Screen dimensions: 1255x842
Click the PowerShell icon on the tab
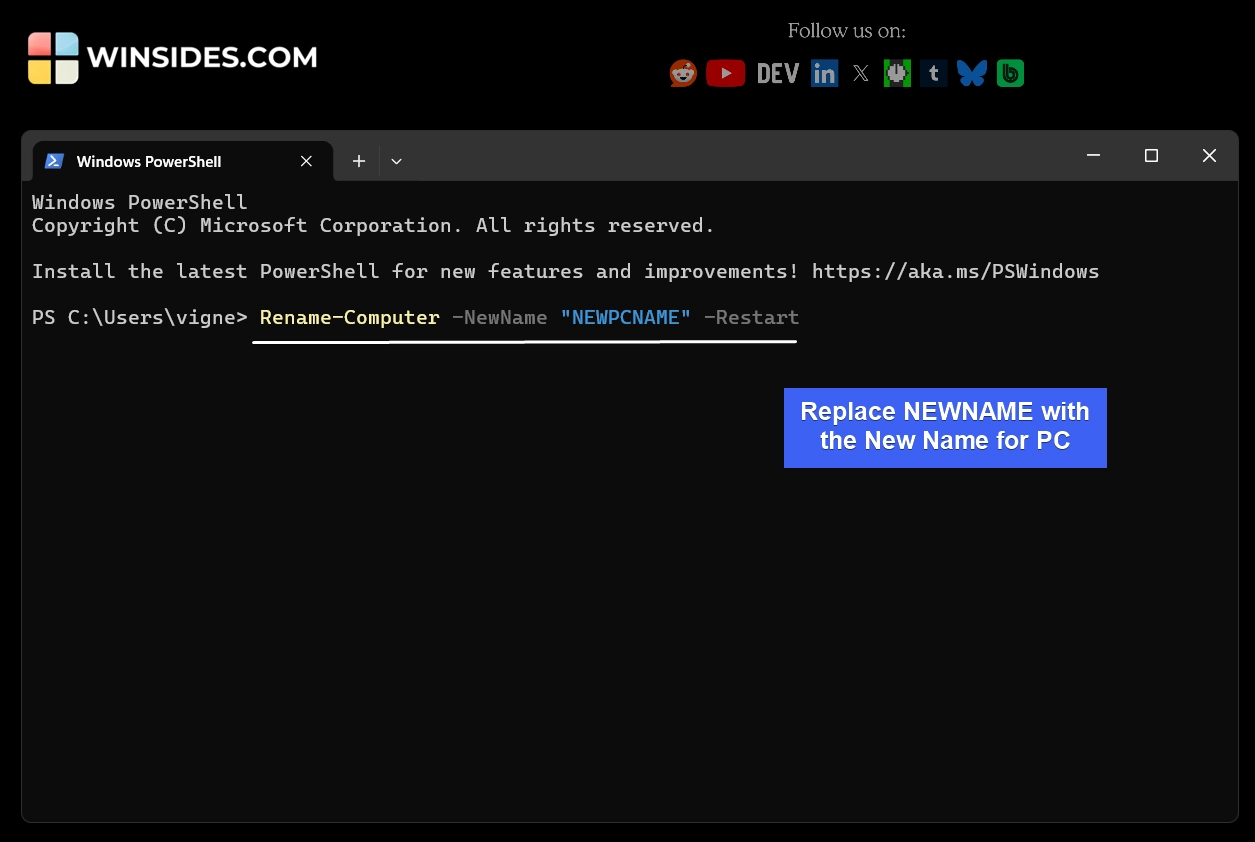(54, 160)
